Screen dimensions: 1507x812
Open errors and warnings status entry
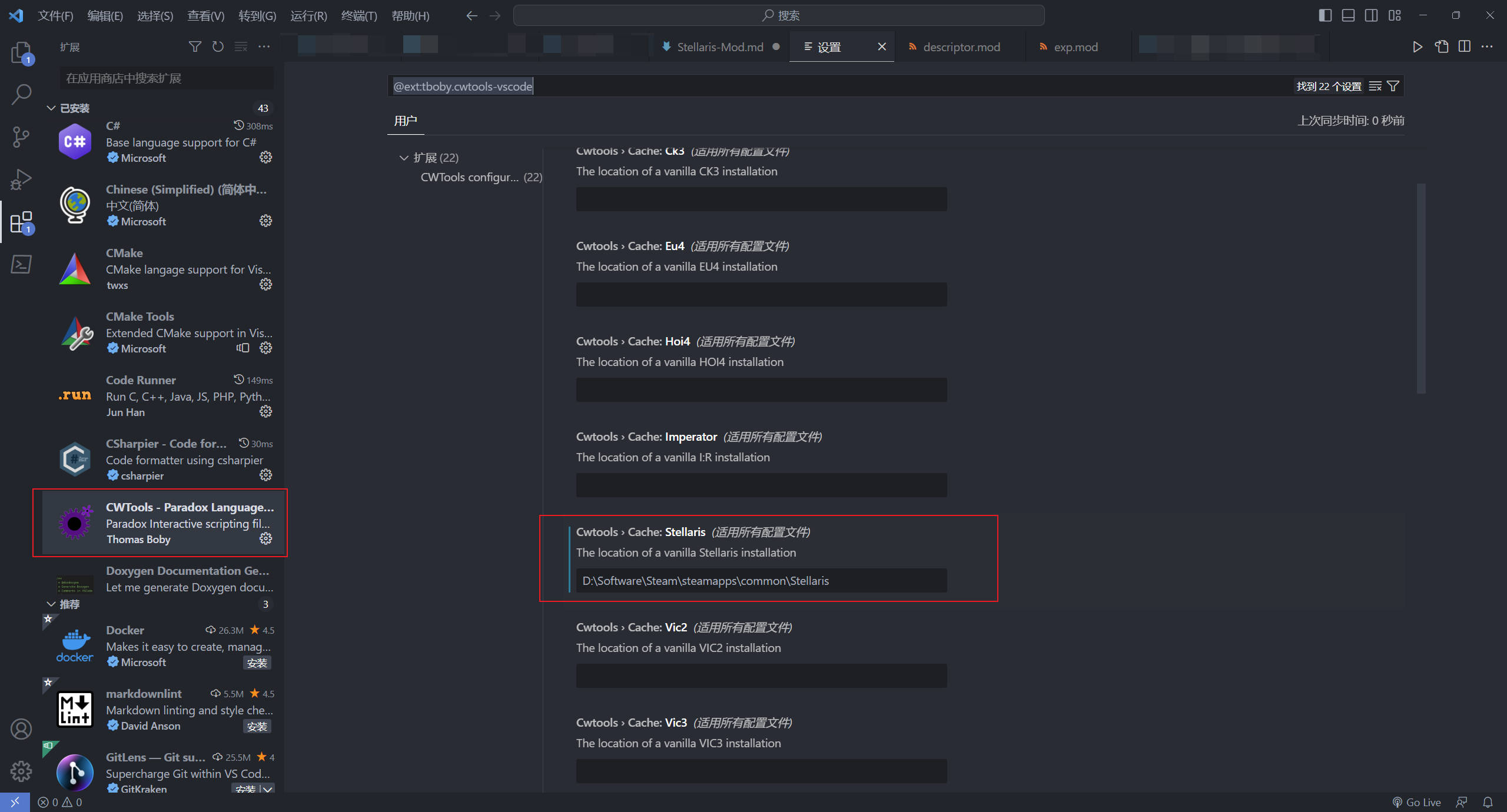(60, 802)
